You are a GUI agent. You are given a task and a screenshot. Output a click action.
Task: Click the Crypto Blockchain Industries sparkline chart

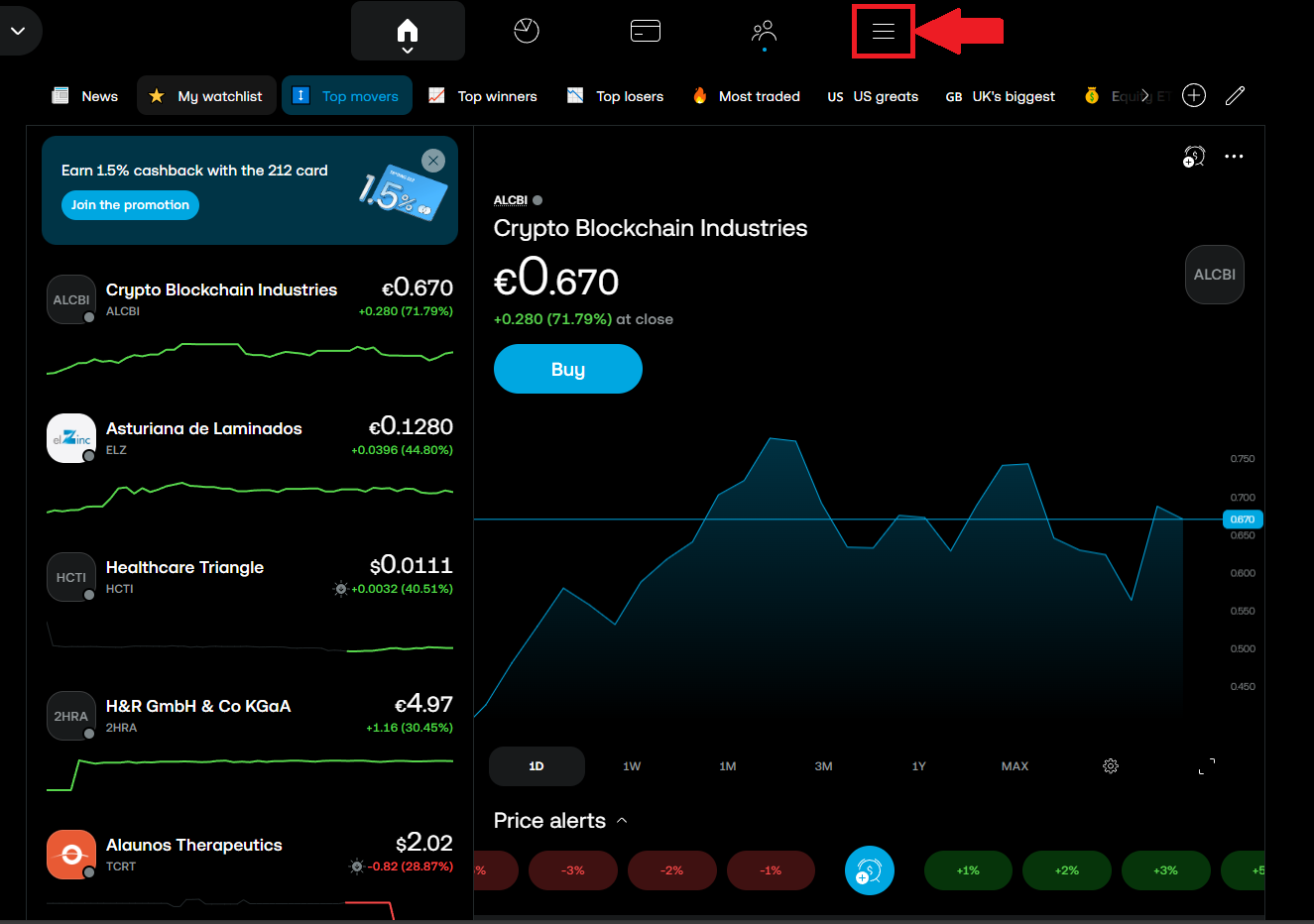click(250, 357)
